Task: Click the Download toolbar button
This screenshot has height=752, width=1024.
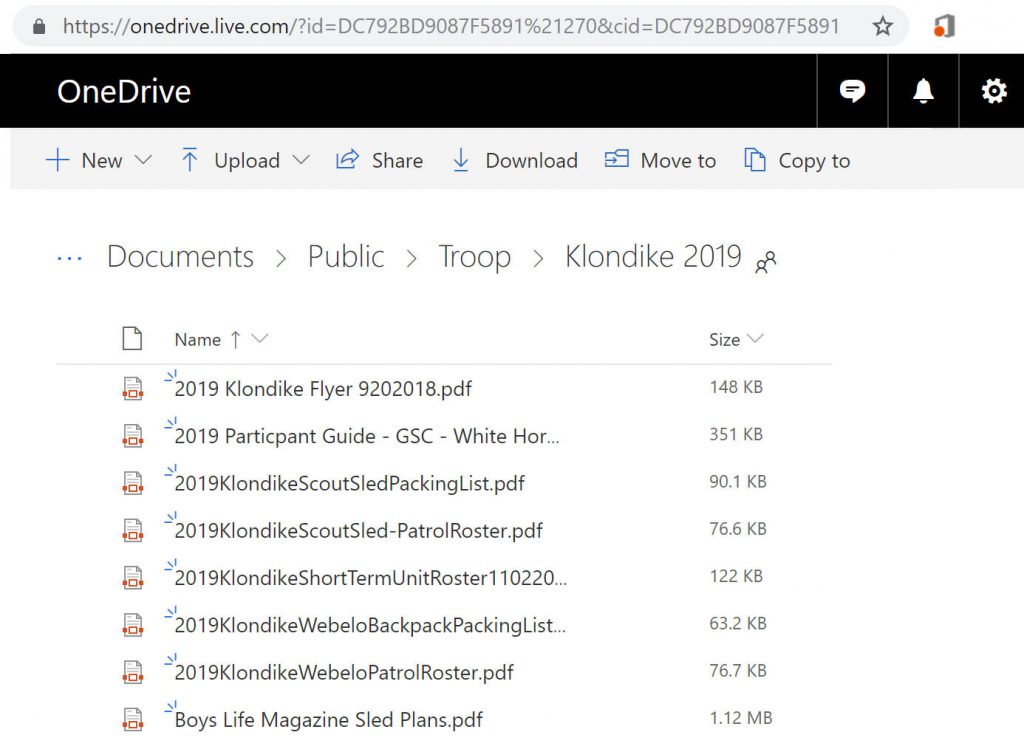Action: pyautogui.click(x=515, y=160)
